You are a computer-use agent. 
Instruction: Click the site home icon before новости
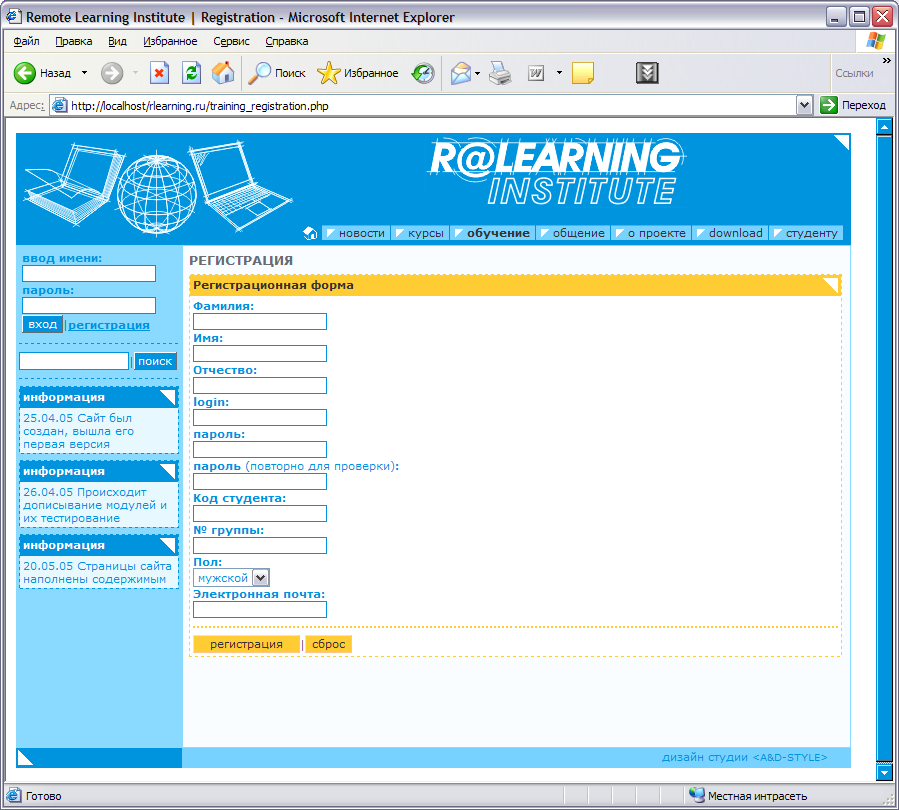click(310, 233)
